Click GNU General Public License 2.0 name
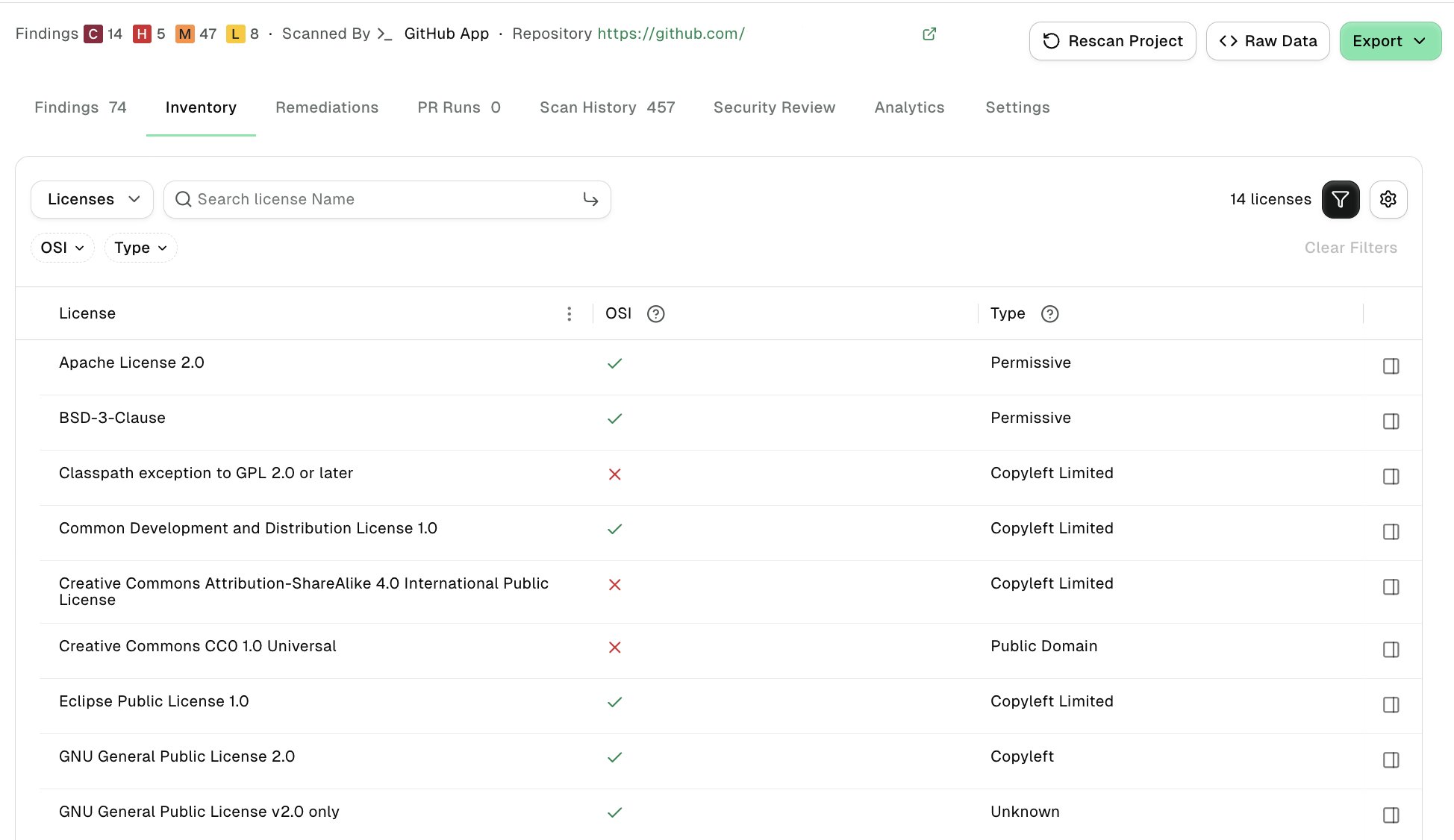1454x840 pixels. click(x=177, y=756)
